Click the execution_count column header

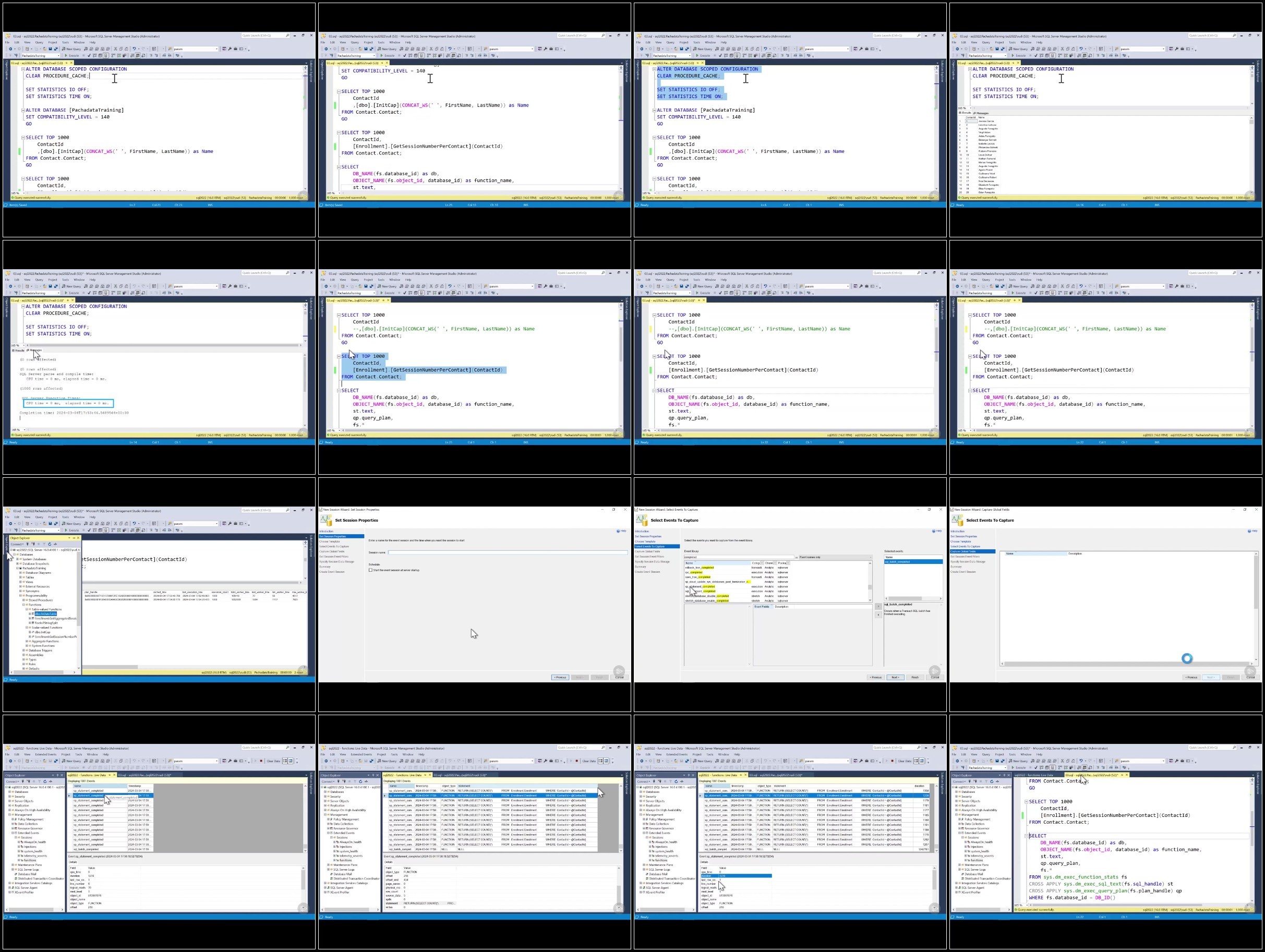coord(220,593)
